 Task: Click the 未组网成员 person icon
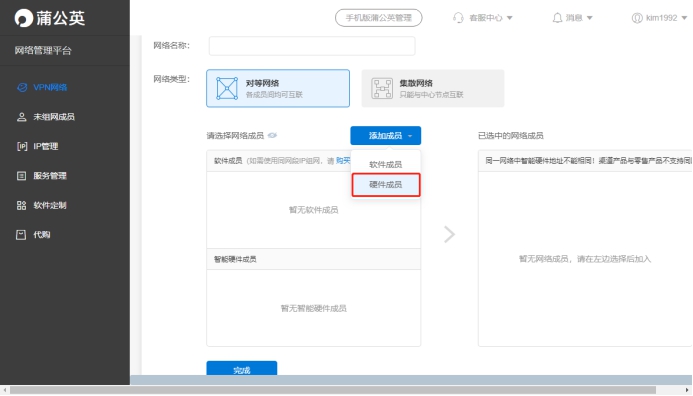point(21,117)
